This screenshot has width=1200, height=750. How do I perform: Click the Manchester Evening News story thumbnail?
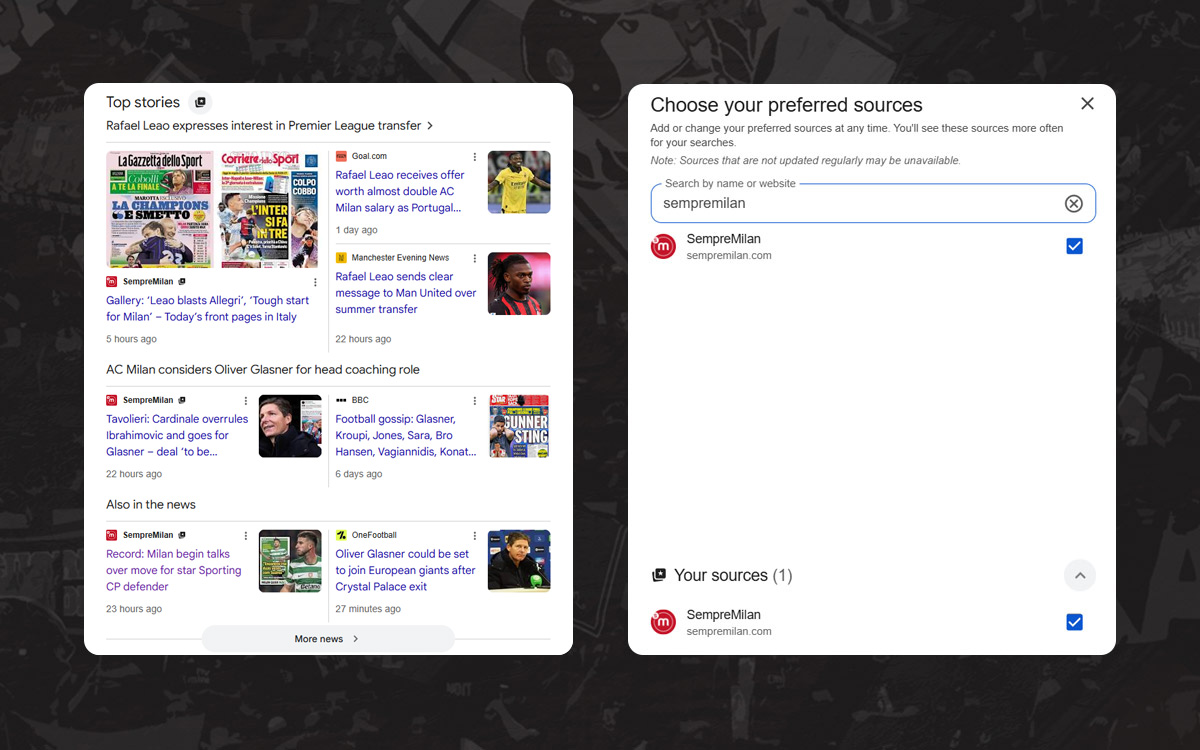(519, 284)
